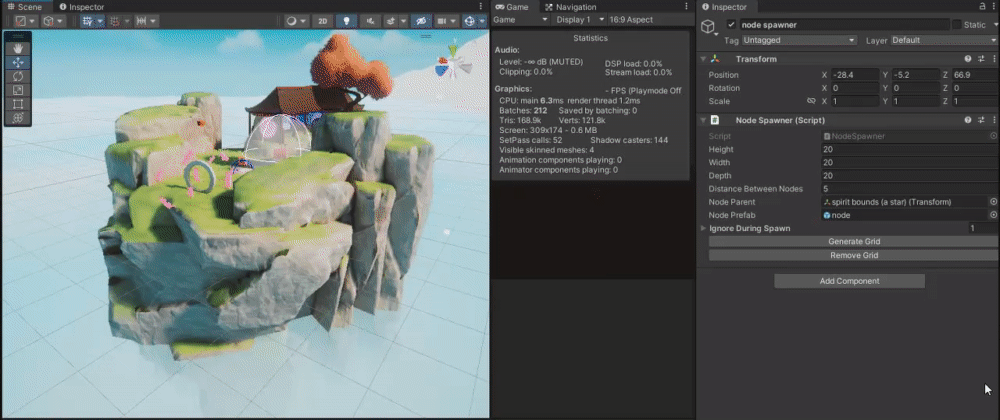
Task: Pick object for Node Prefab field
Action: coord(993,215)
